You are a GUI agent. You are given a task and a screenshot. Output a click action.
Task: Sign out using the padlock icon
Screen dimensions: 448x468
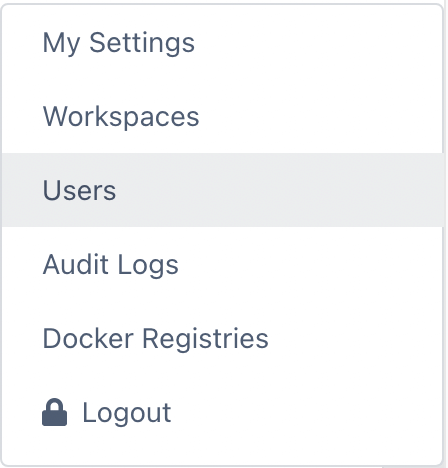pyautogui.click(x=54, y=412)
